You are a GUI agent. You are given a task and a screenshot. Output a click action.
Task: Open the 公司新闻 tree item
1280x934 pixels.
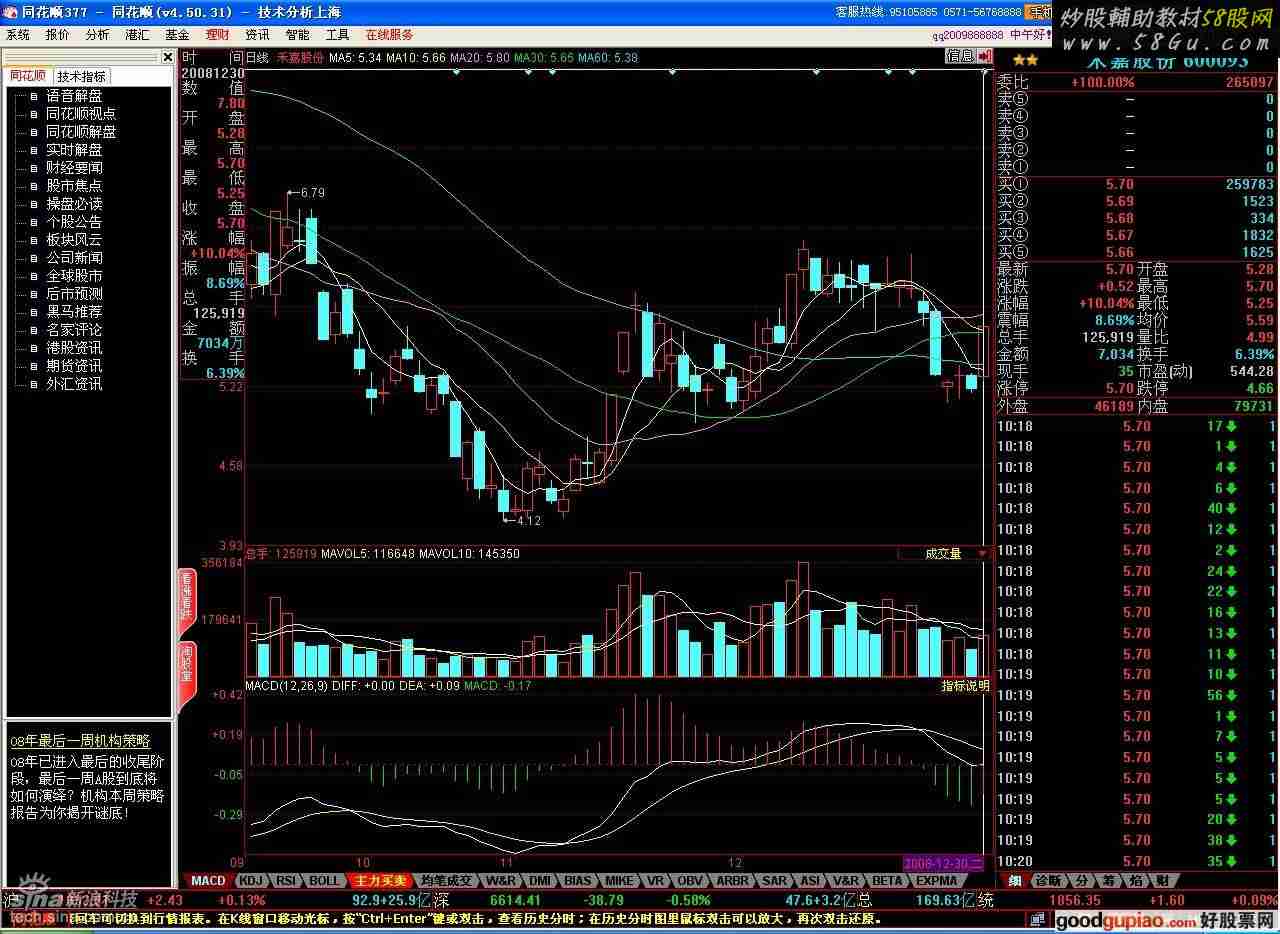click(74, 258)
